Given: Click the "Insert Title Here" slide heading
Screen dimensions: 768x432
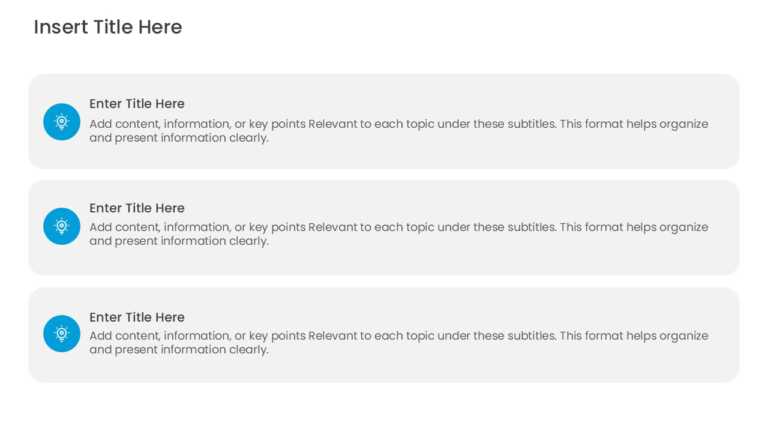Looking at the screenshot, I should (108, 27).
